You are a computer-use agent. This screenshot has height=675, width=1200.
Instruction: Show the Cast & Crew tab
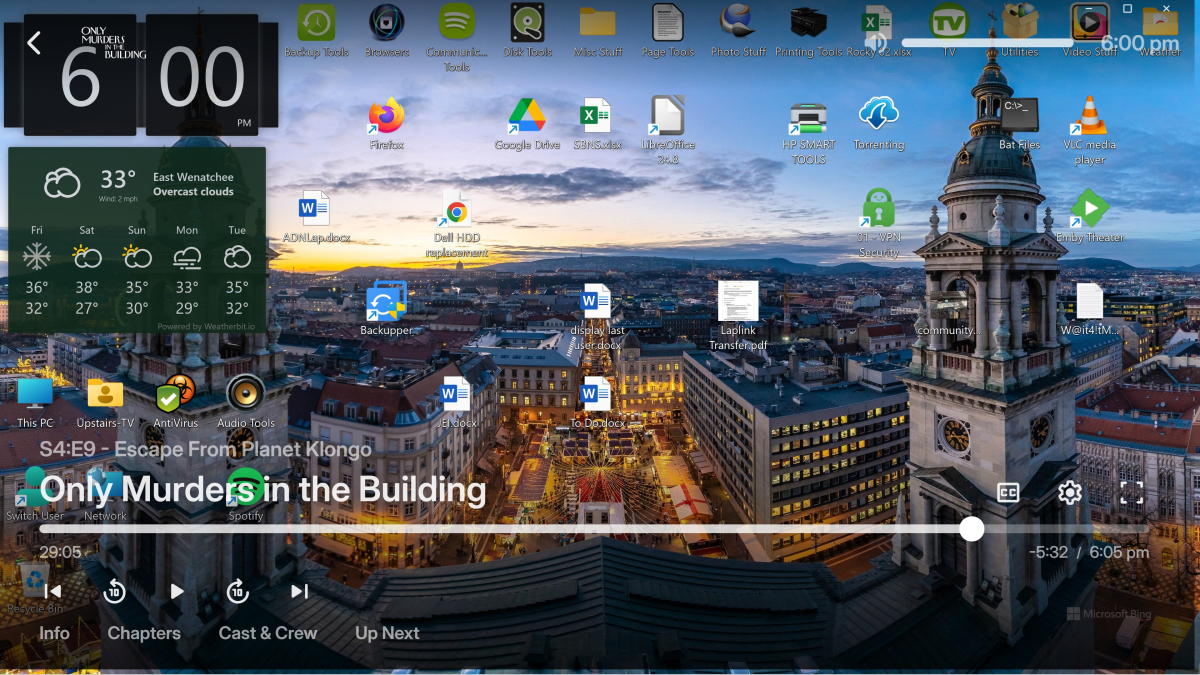click(267, 633)
